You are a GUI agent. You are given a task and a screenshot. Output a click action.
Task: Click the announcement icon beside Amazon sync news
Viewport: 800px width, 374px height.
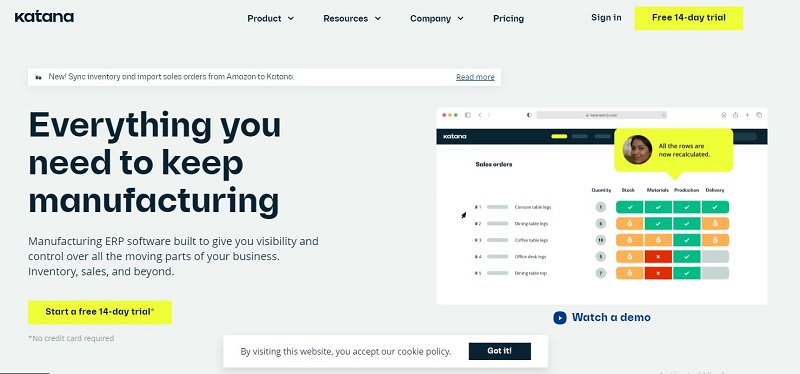[38, 78]
